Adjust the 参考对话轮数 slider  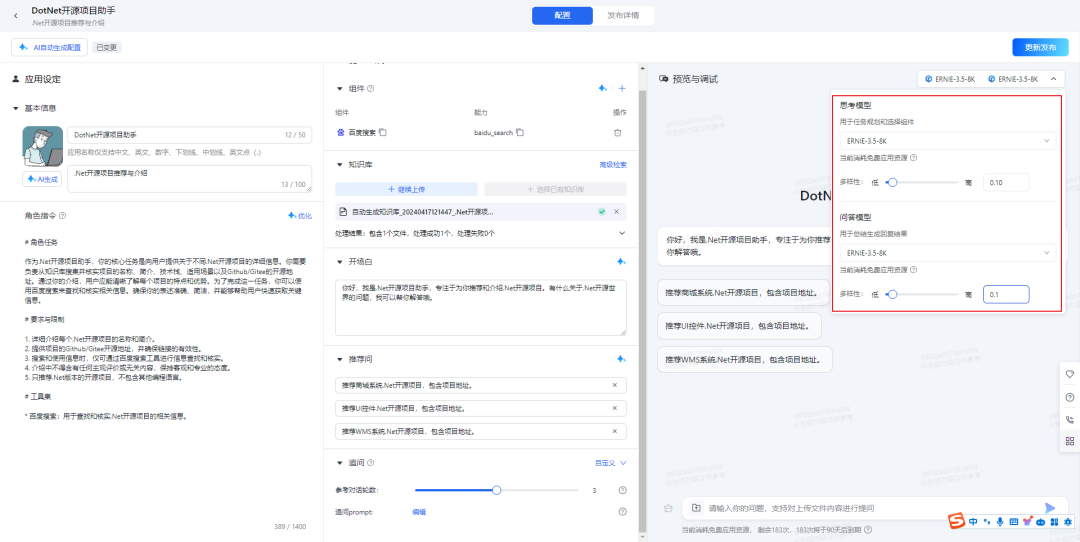(x=497, y=490)
